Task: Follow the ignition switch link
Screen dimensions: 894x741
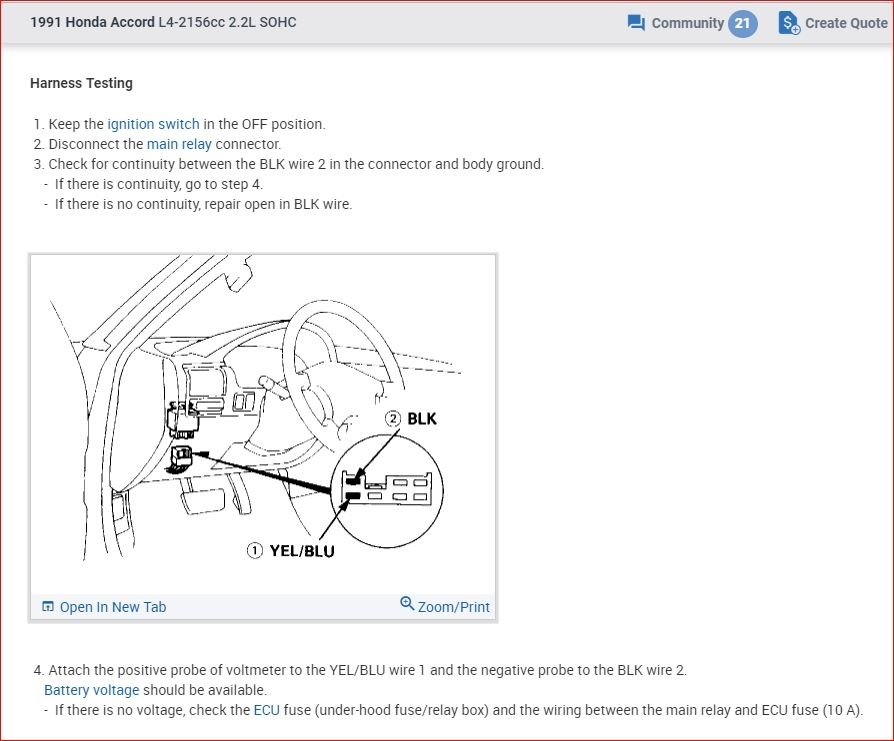Action: pyautogui.click(x=153, y=124)
